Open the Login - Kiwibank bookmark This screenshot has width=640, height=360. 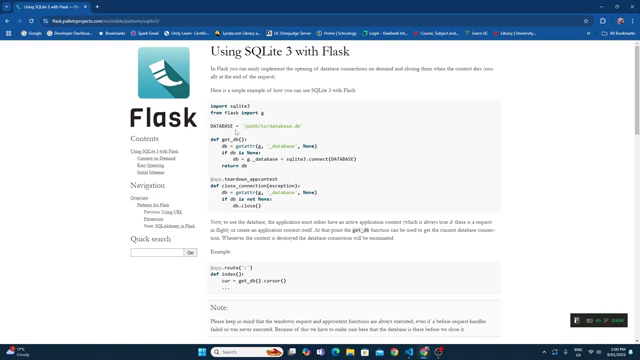385,33
